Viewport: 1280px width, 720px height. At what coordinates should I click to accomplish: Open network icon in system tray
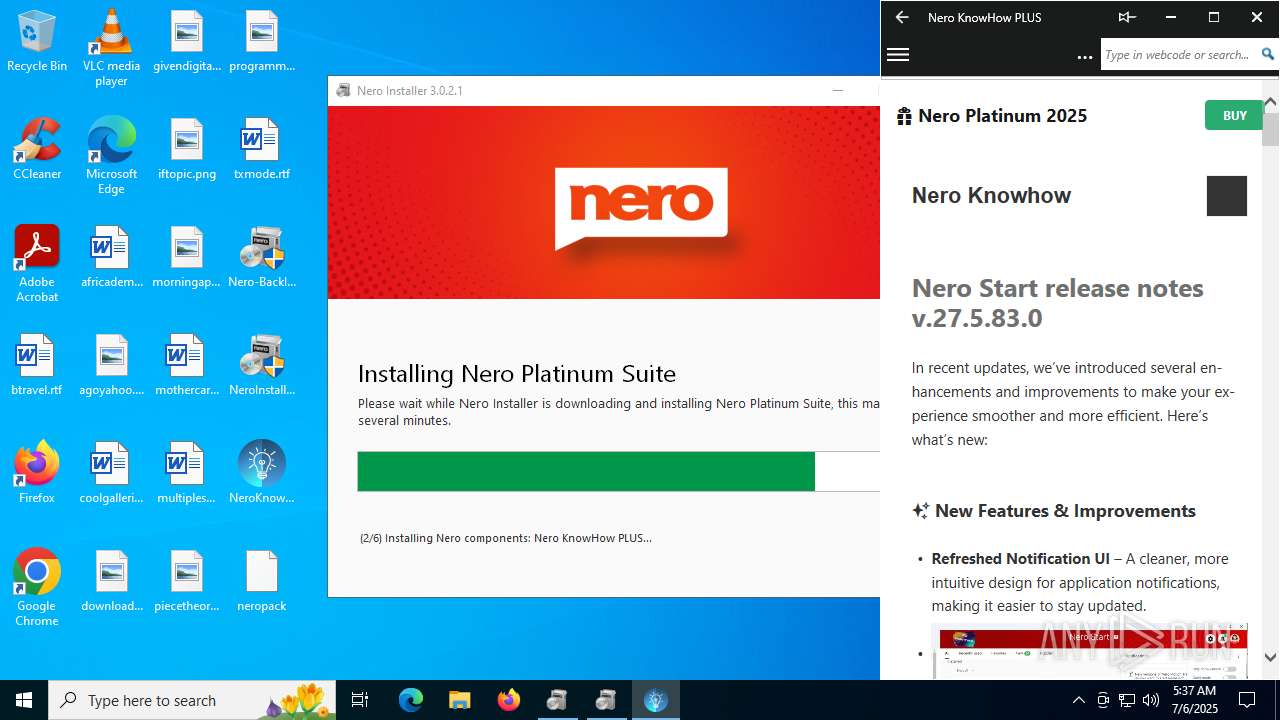click(x=1127, y=700)
